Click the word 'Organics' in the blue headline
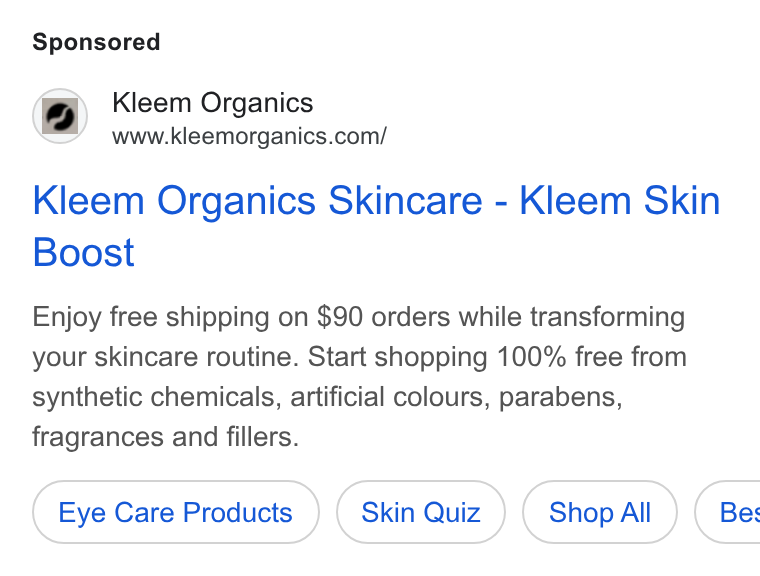Screen dimensions: 760x576 coord(237,202)
